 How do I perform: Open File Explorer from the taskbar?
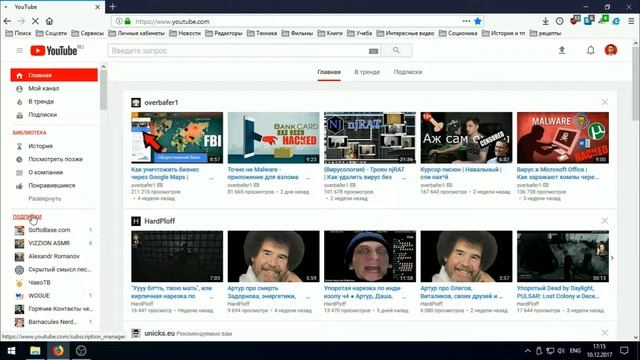tap(35, 351)
